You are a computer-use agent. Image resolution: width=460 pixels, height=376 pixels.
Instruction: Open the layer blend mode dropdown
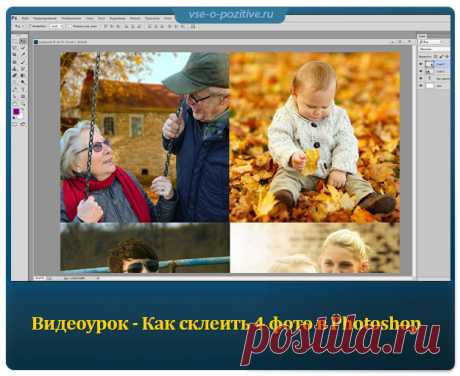click(x=433, y=49)
